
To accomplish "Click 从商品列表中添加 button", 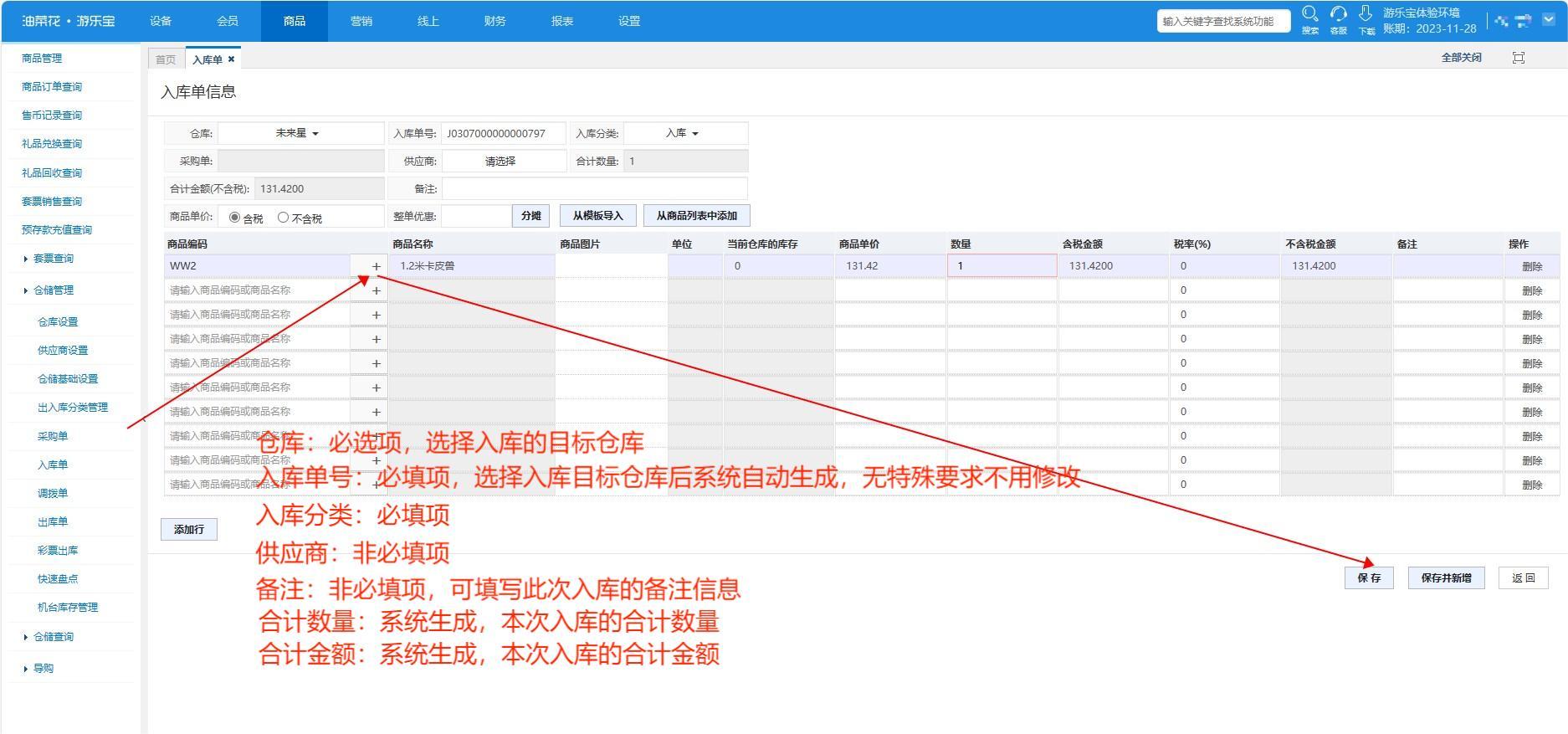I will (x=697, y=216).
